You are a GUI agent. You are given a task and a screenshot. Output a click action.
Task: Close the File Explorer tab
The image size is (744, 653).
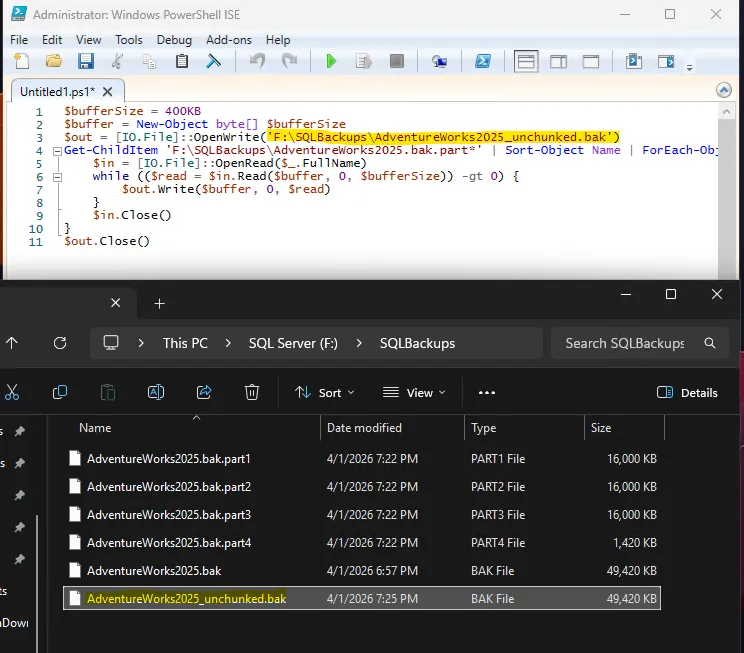(115, 303)
